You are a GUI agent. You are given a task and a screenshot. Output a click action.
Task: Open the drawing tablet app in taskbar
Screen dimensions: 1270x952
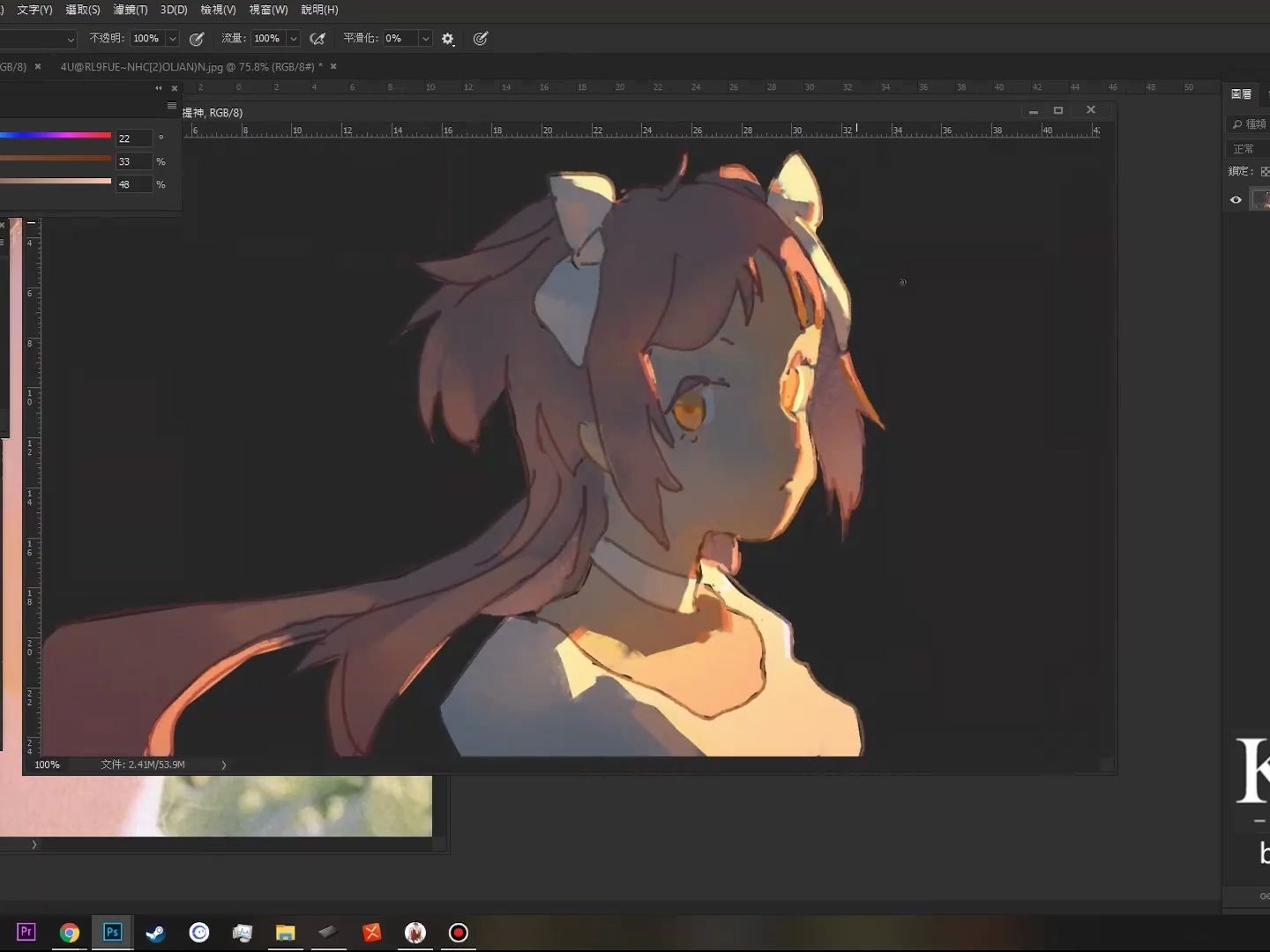pyautogui.click(x=328, y=932)
